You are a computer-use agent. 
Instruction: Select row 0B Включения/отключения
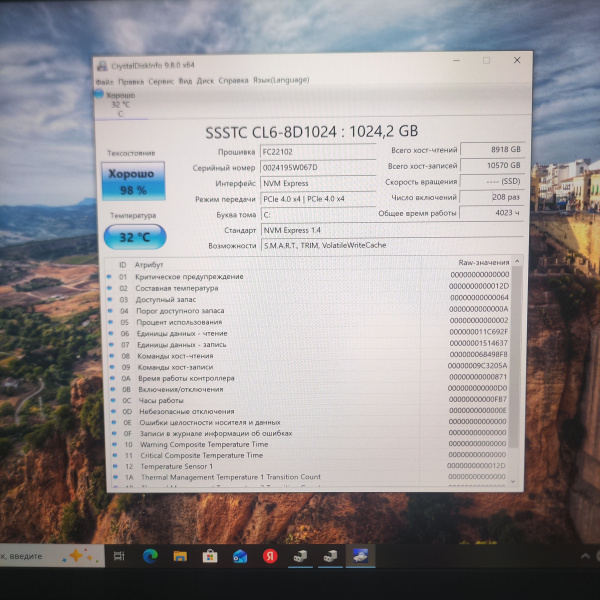click(x=310, y=388)
